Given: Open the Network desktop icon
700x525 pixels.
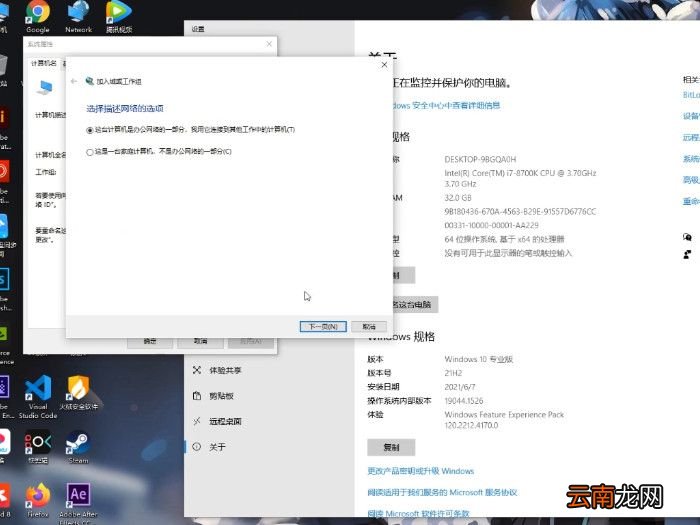Looking at the screenshot, I should [78, 17].
